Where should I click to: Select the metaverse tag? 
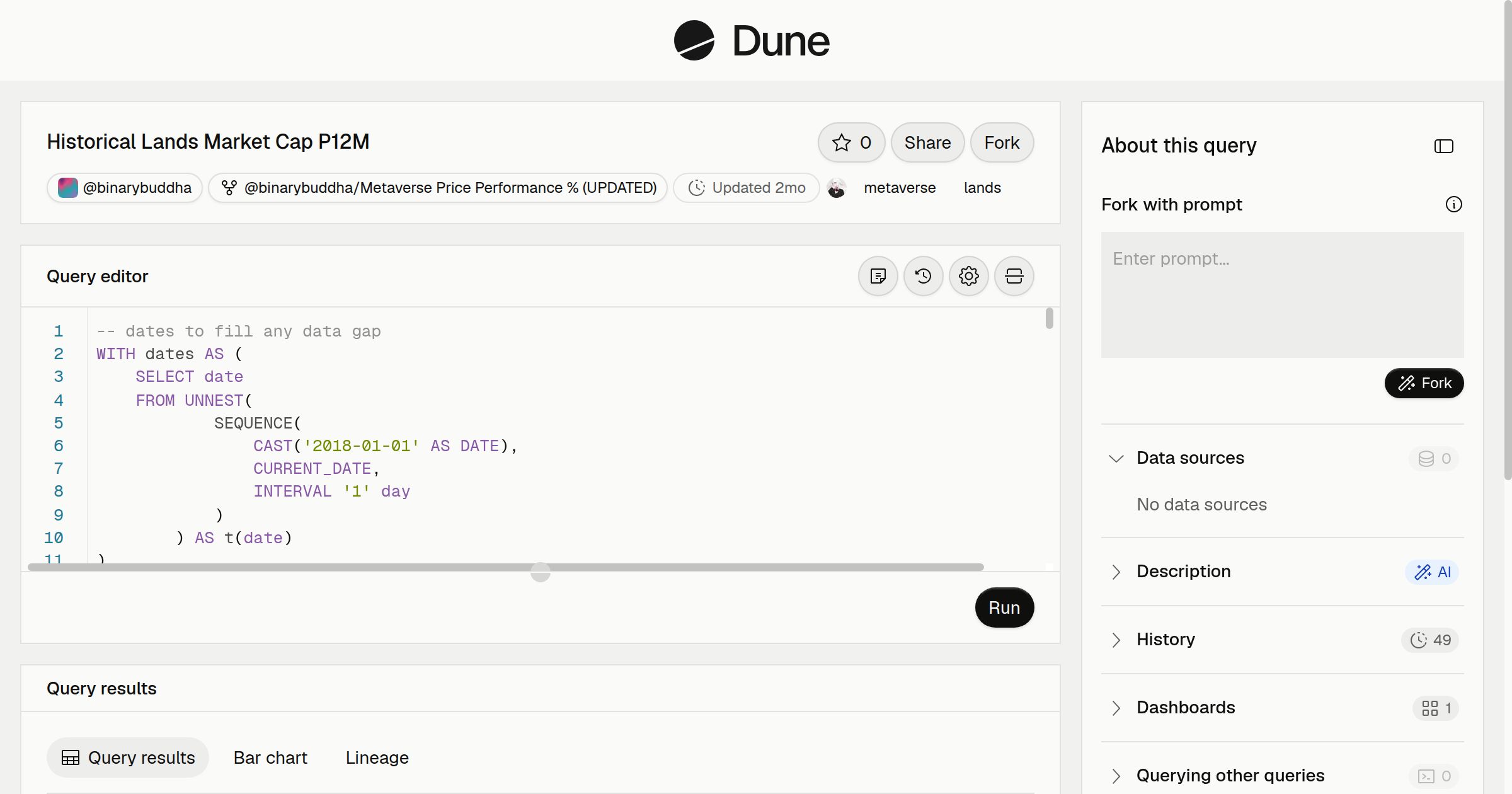coord(900,188)
